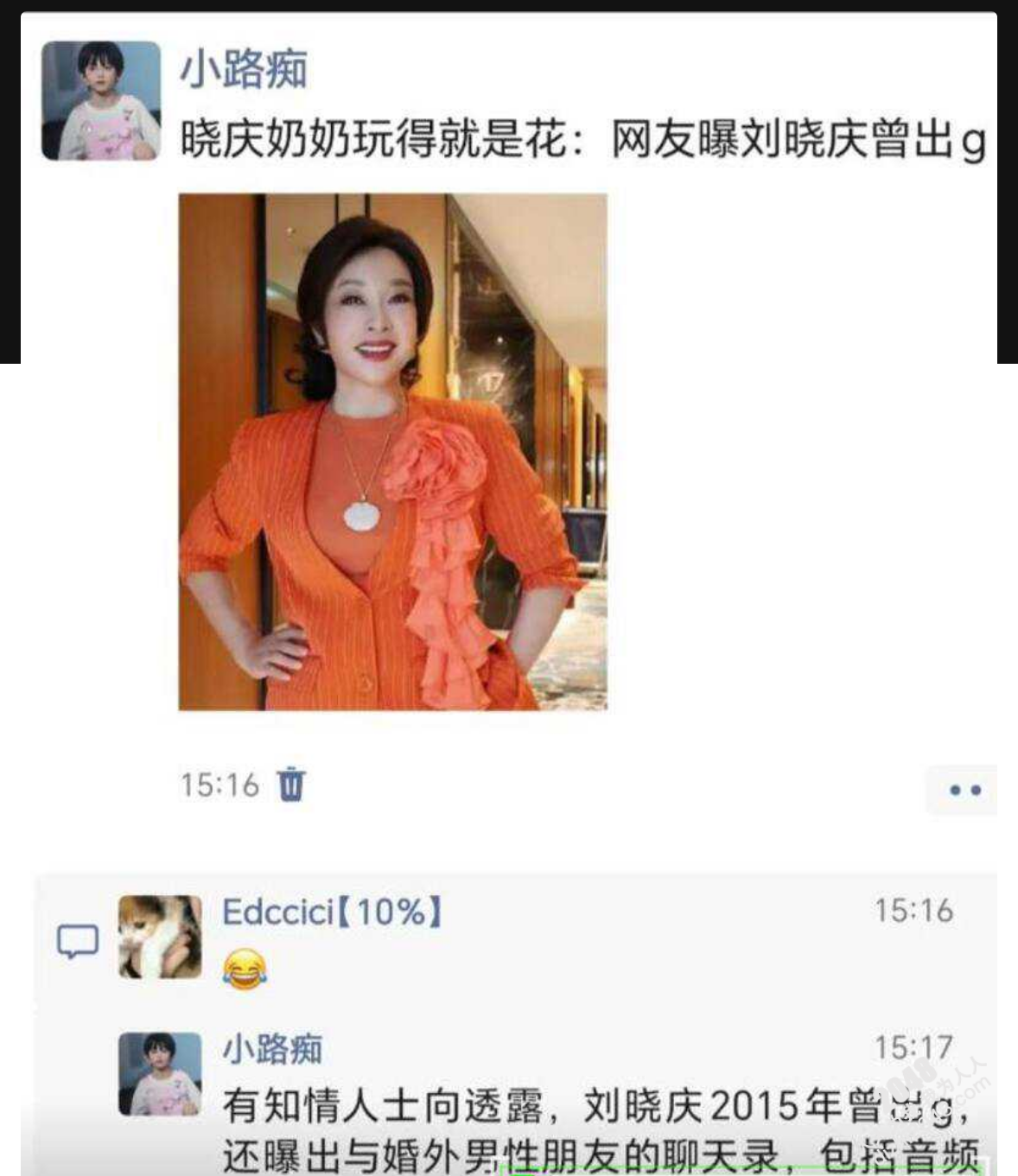View the photo of woman in orange suit
The image size is (1018, 1176).
pyautogui.click(x=393, y=452)
